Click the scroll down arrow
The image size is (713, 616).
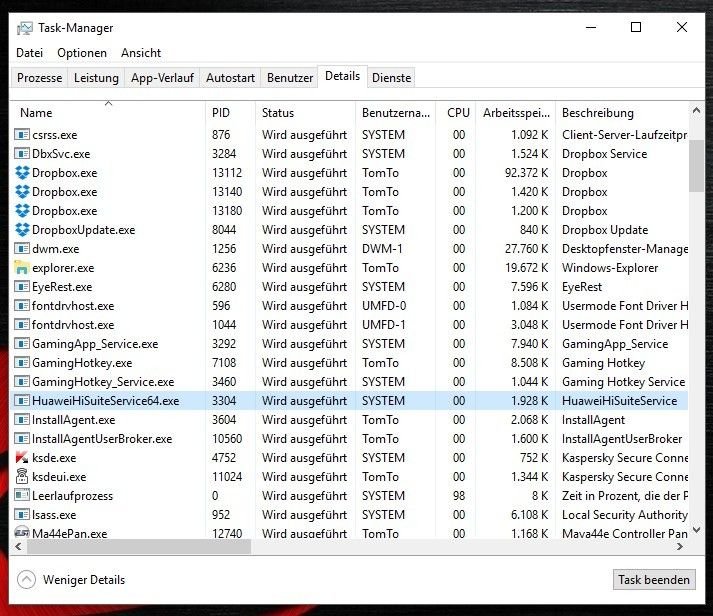tap(696, 530)
